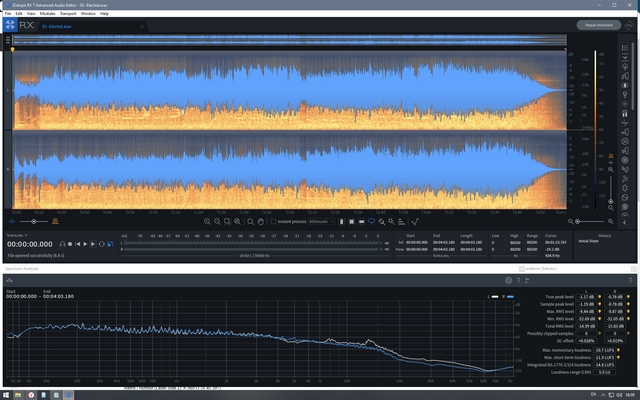Click the headphones monitor icon

[62, 243]
